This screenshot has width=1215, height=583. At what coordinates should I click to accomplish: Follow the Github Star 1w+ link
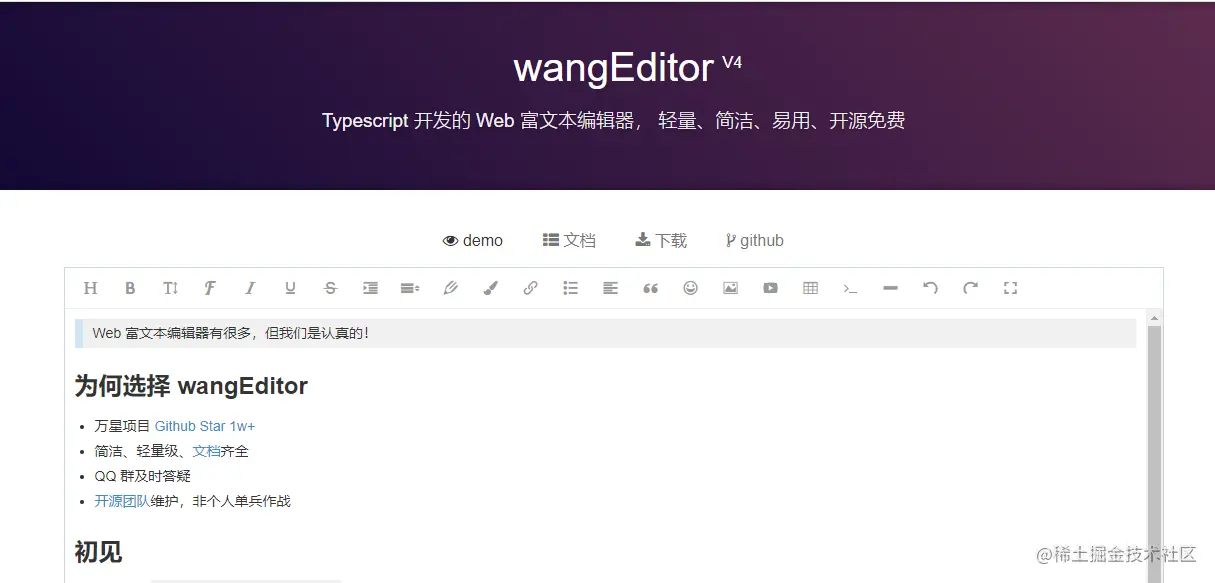coord(205,426)
